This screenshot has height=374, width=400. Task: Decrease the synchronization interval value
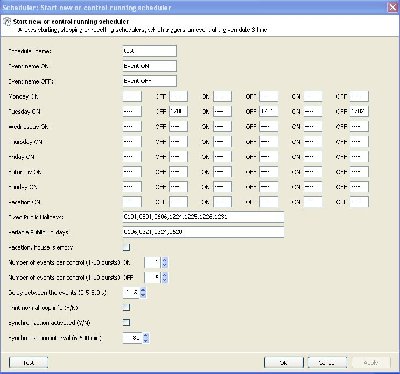(x=146, y=341)
